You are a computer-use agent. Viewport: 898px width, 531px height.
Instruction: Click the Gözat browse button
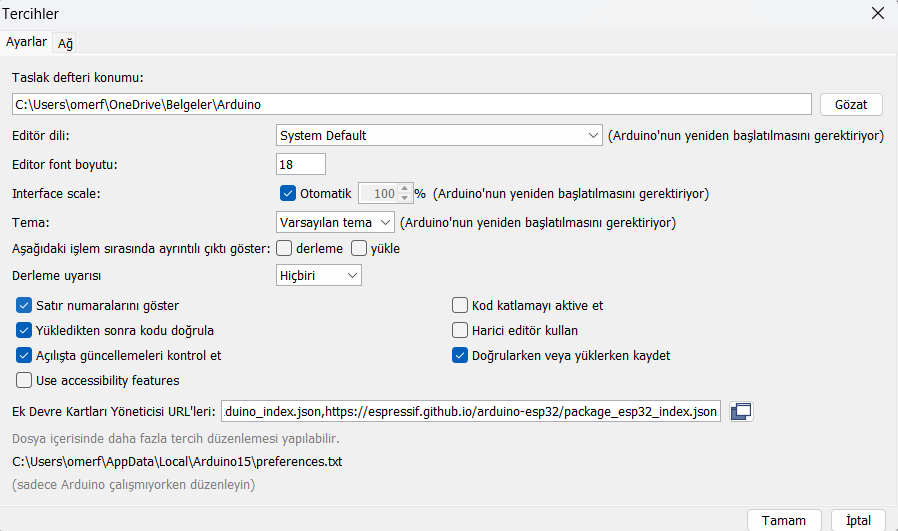[851, 104]
